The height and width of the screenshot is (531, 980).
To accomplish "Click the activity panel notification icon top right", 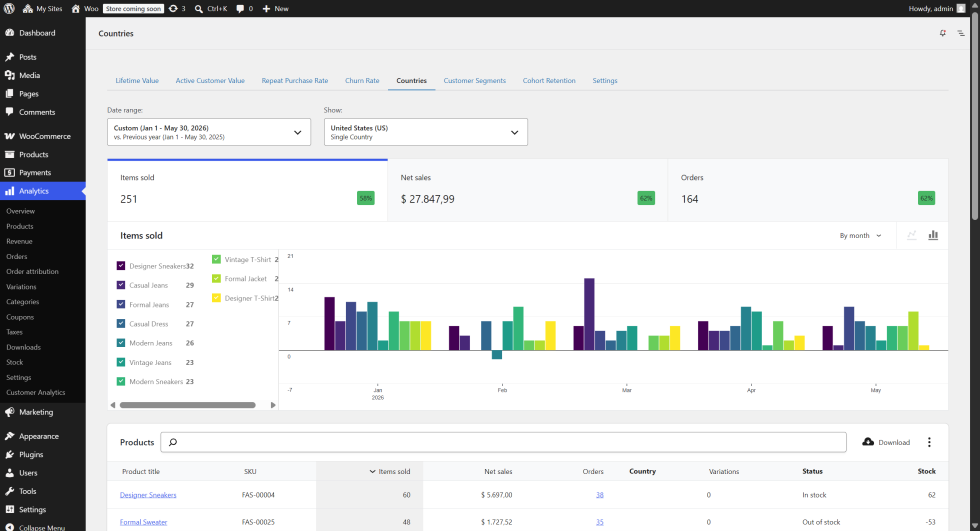I will pos(942,33).
